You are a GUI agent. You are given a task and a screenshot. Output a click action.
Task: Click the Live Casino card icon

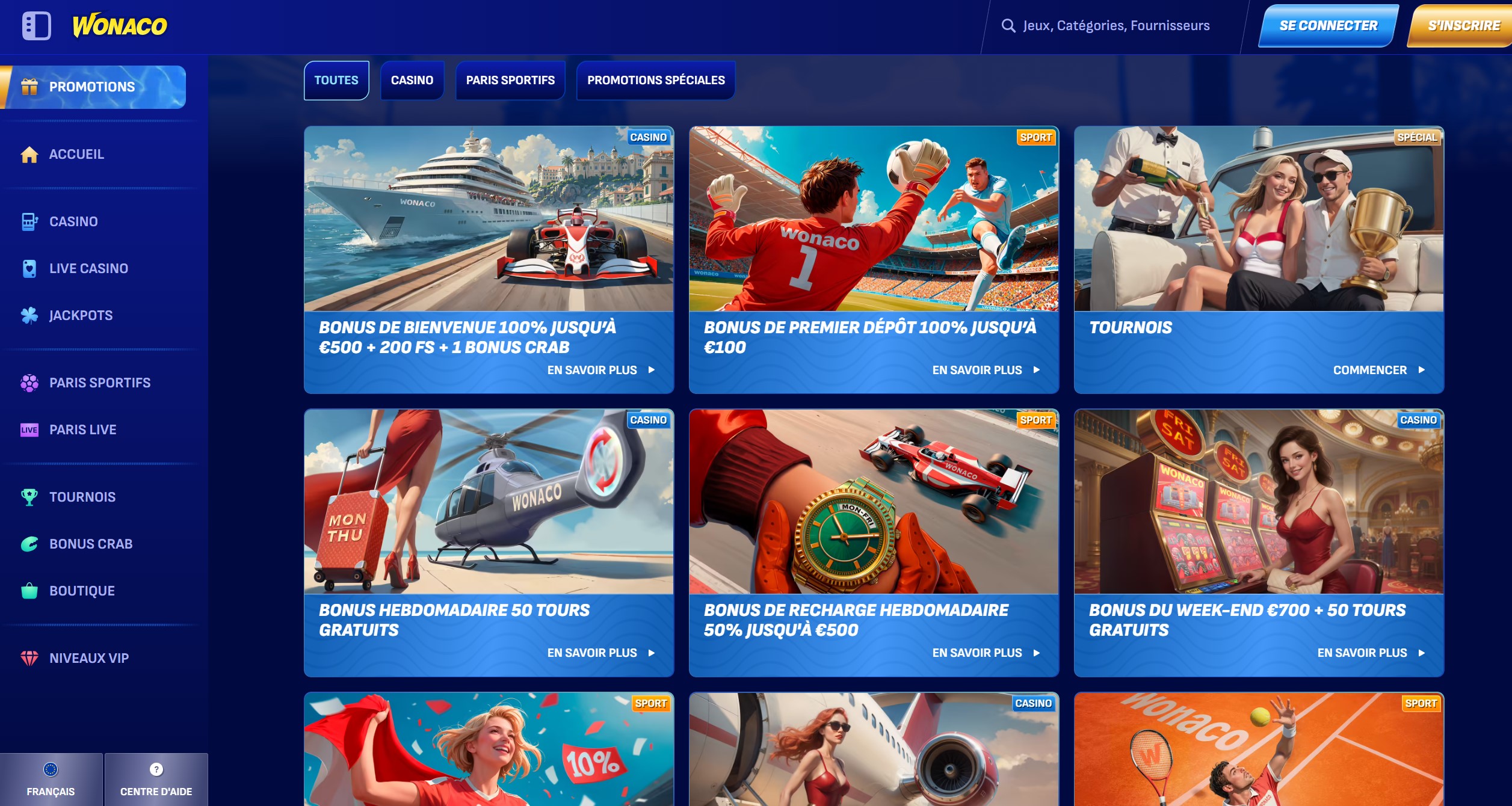click(29, 269)
